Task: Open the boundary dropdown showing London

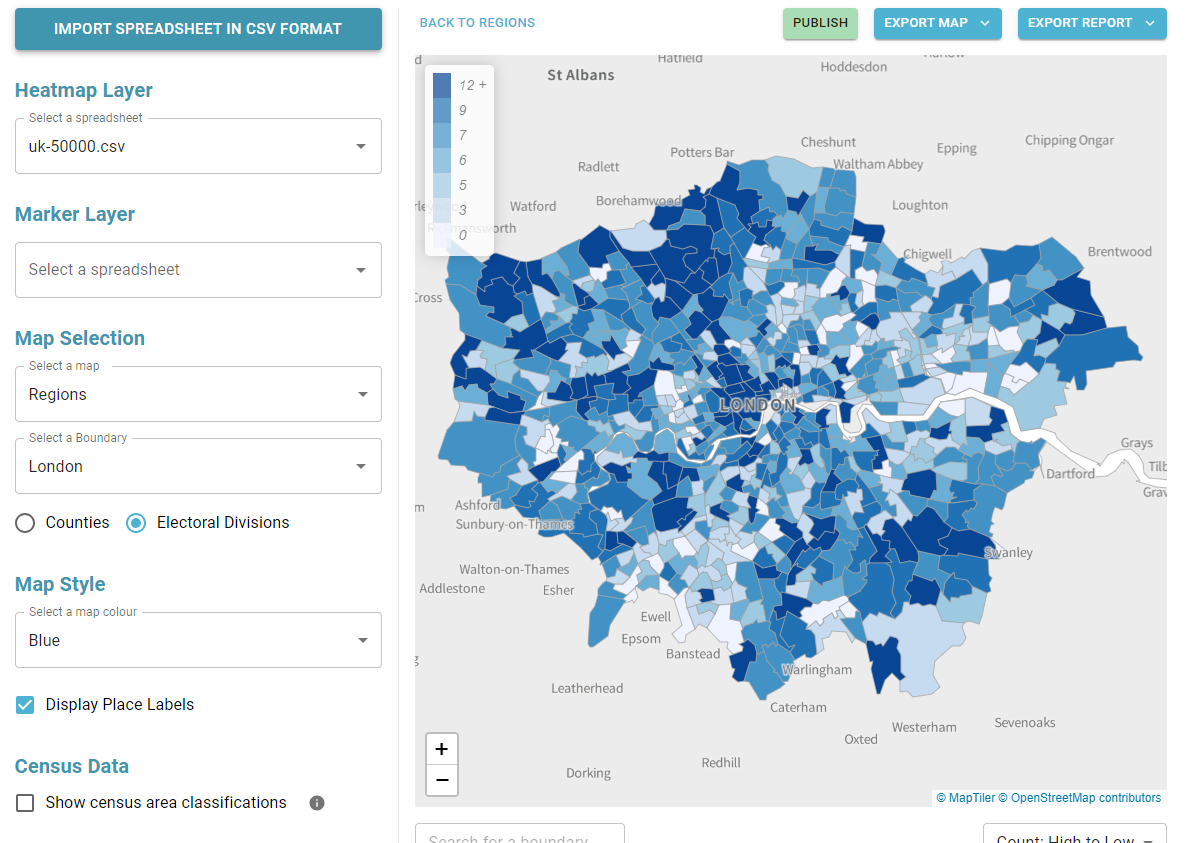Action: (198, 465)
